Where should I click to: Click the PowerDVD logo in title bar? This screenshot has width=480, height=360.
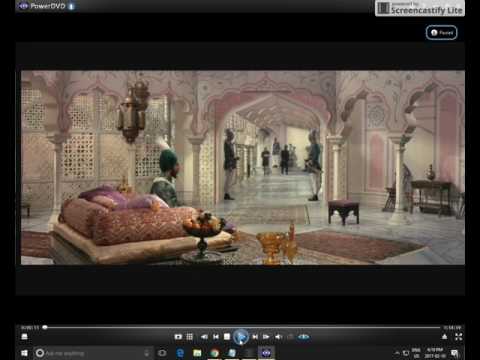[x=23, y=6]
